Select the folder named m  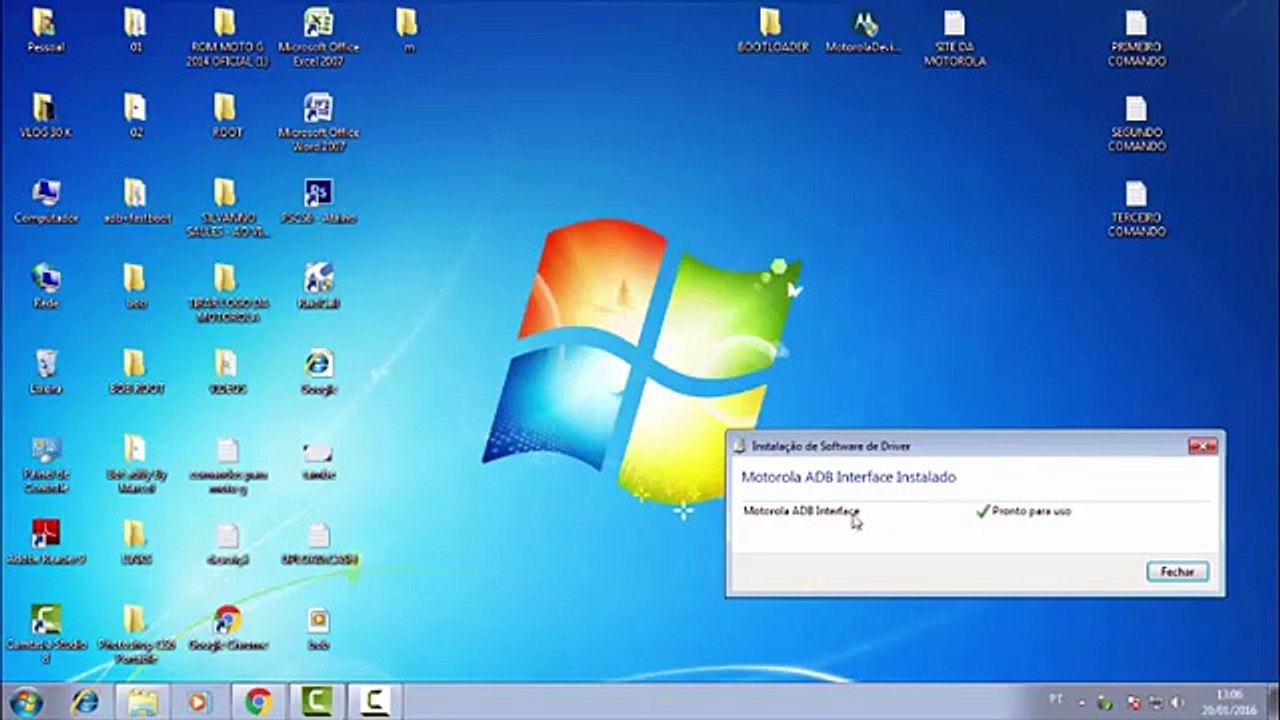[x=407, y=31]
